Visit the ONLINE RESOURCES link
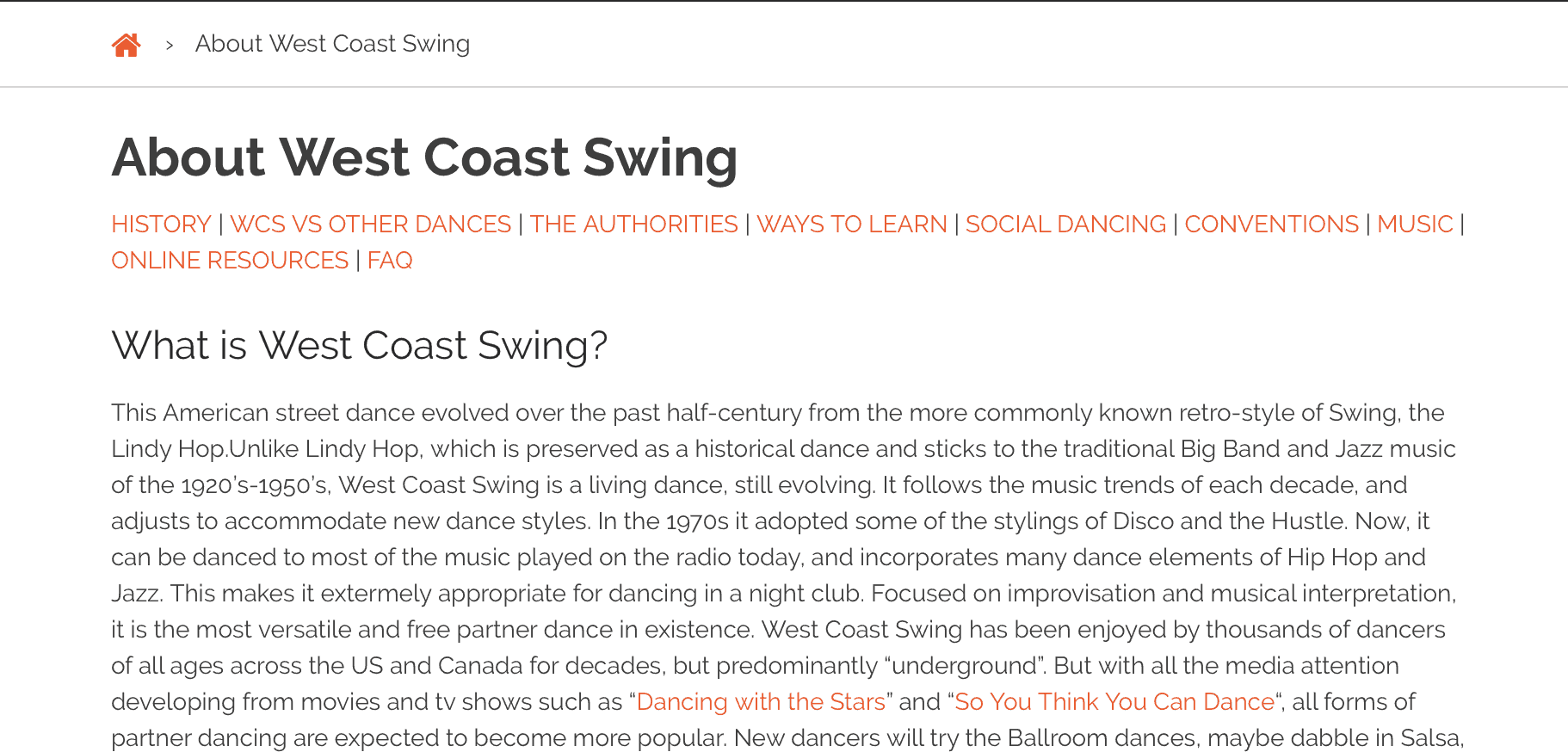Screen dimensions: 1568x752 pos(230,260)
